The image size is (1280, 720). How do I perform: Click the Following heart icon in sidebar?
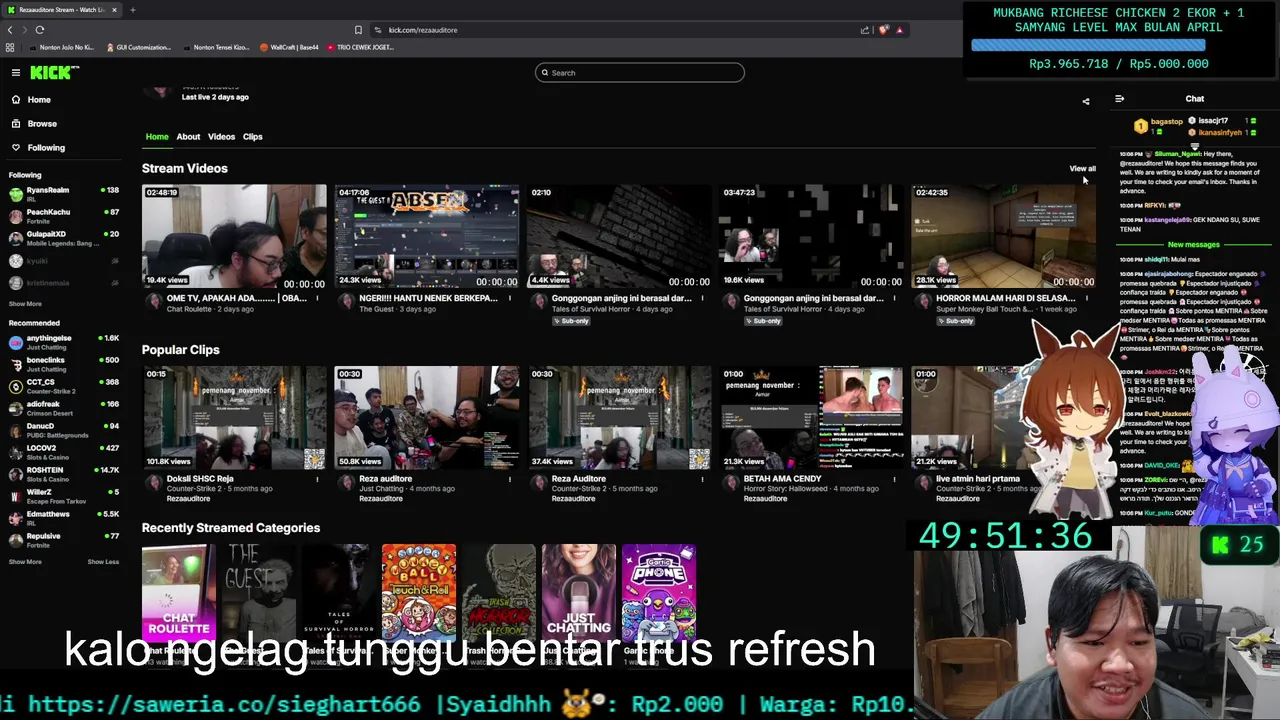point(16,147)
